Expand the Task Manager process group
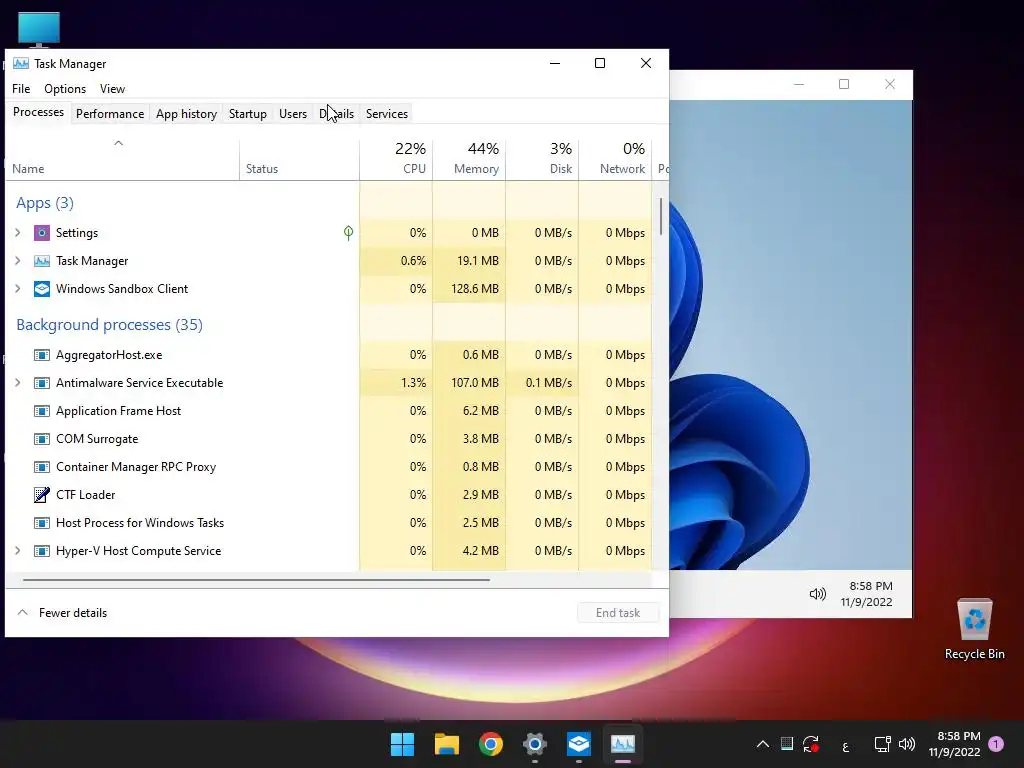The height and width of the screenshot is (768, 1024). coord(18,261)
